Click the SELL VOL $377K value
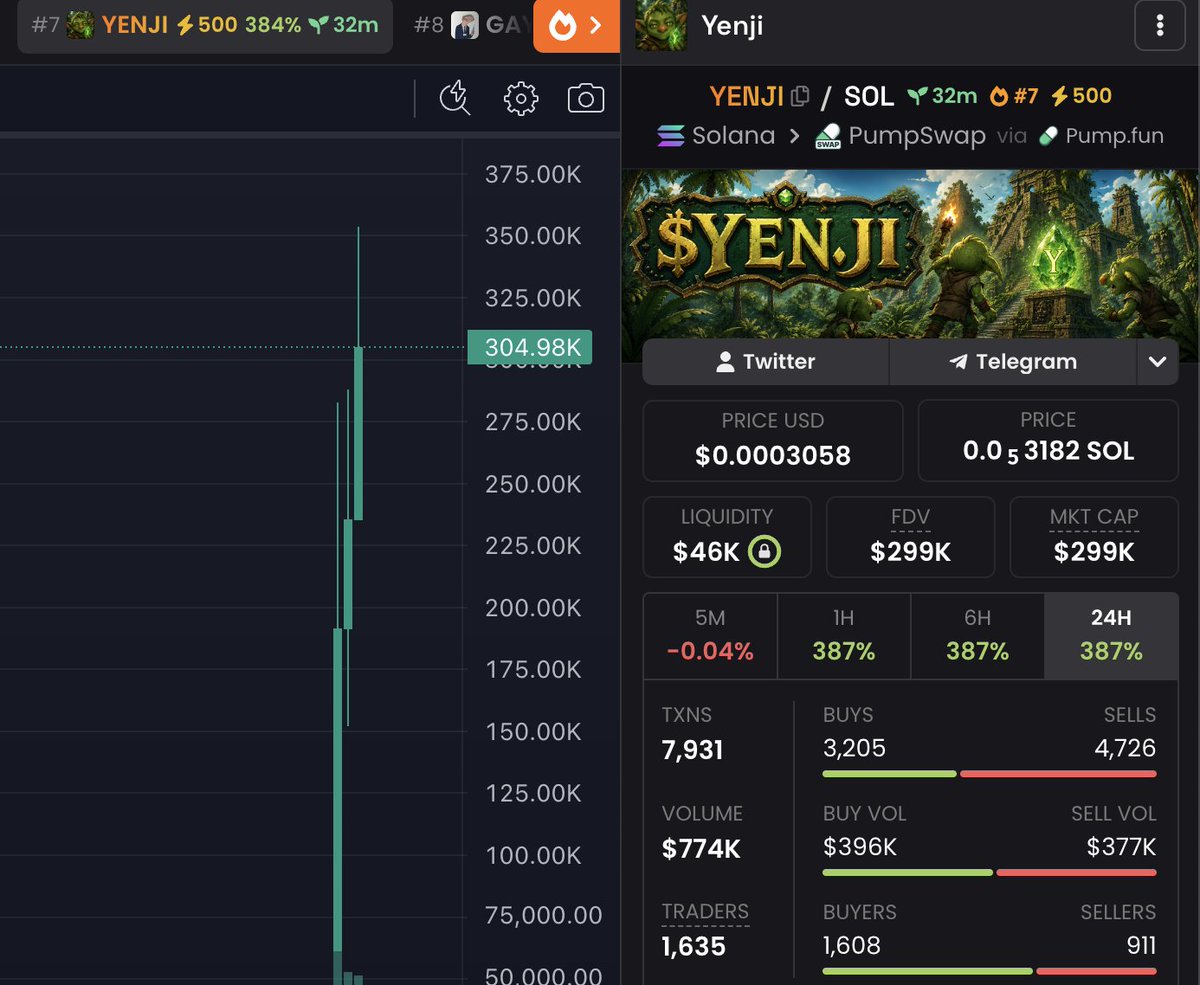Viewport: 1200px width, 985px height. [1121, 847]
